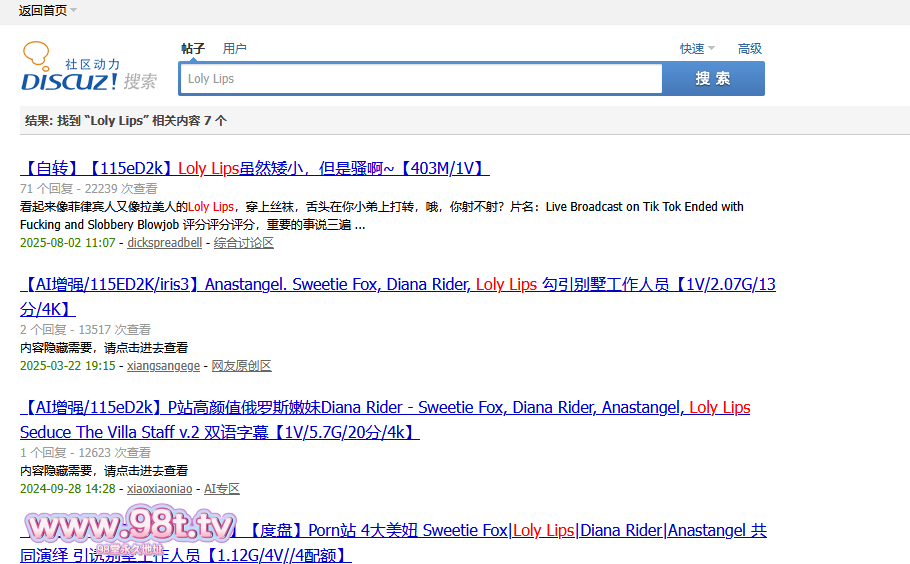
Task: Open the 高级 advanced search link
Action: pyautogui.click(x=749, y=49)
